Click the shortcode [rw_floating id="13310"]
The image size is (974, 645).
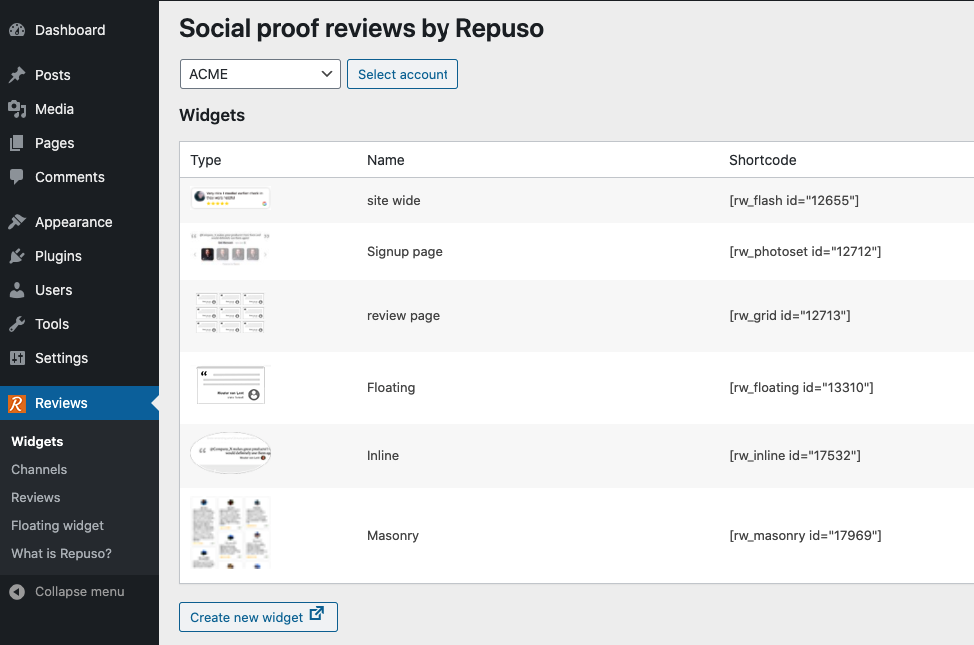coord(801,388)
